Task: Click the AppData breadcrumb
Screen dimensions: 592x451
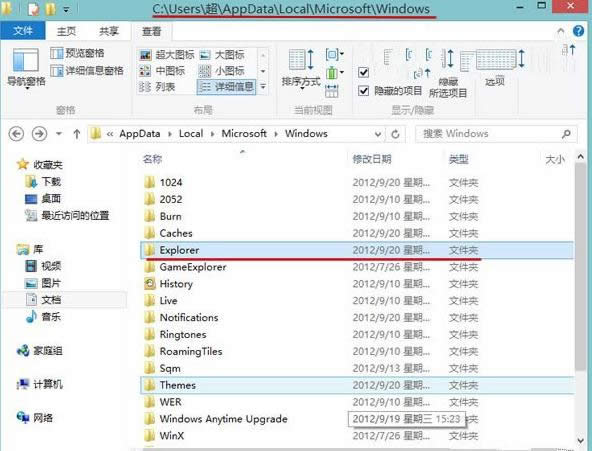Action: click(x=140, y=134)
